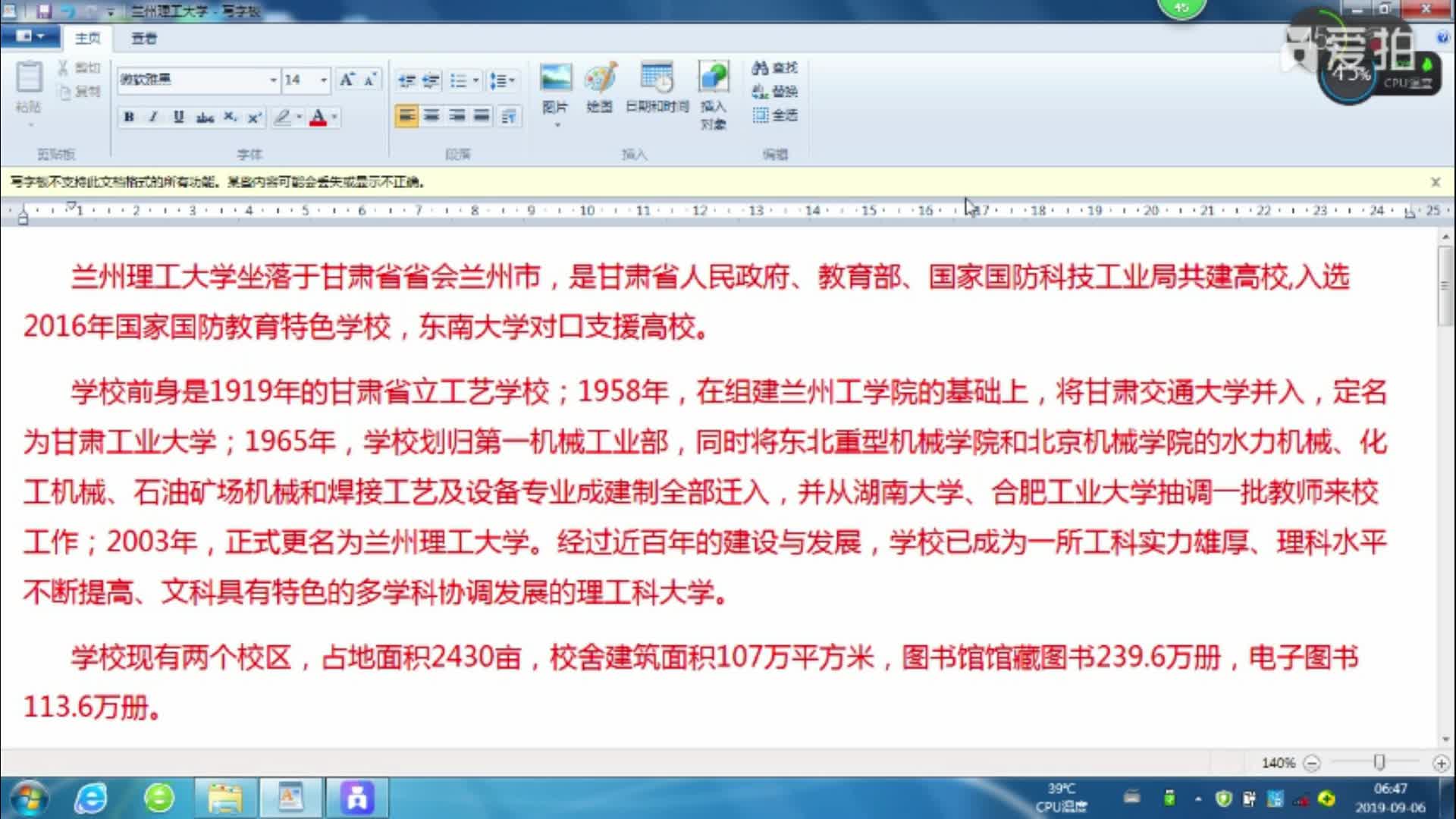Screen dimensions: 1456x819
Task: Apply the red font color (A icon)
Action: point(318,117)
